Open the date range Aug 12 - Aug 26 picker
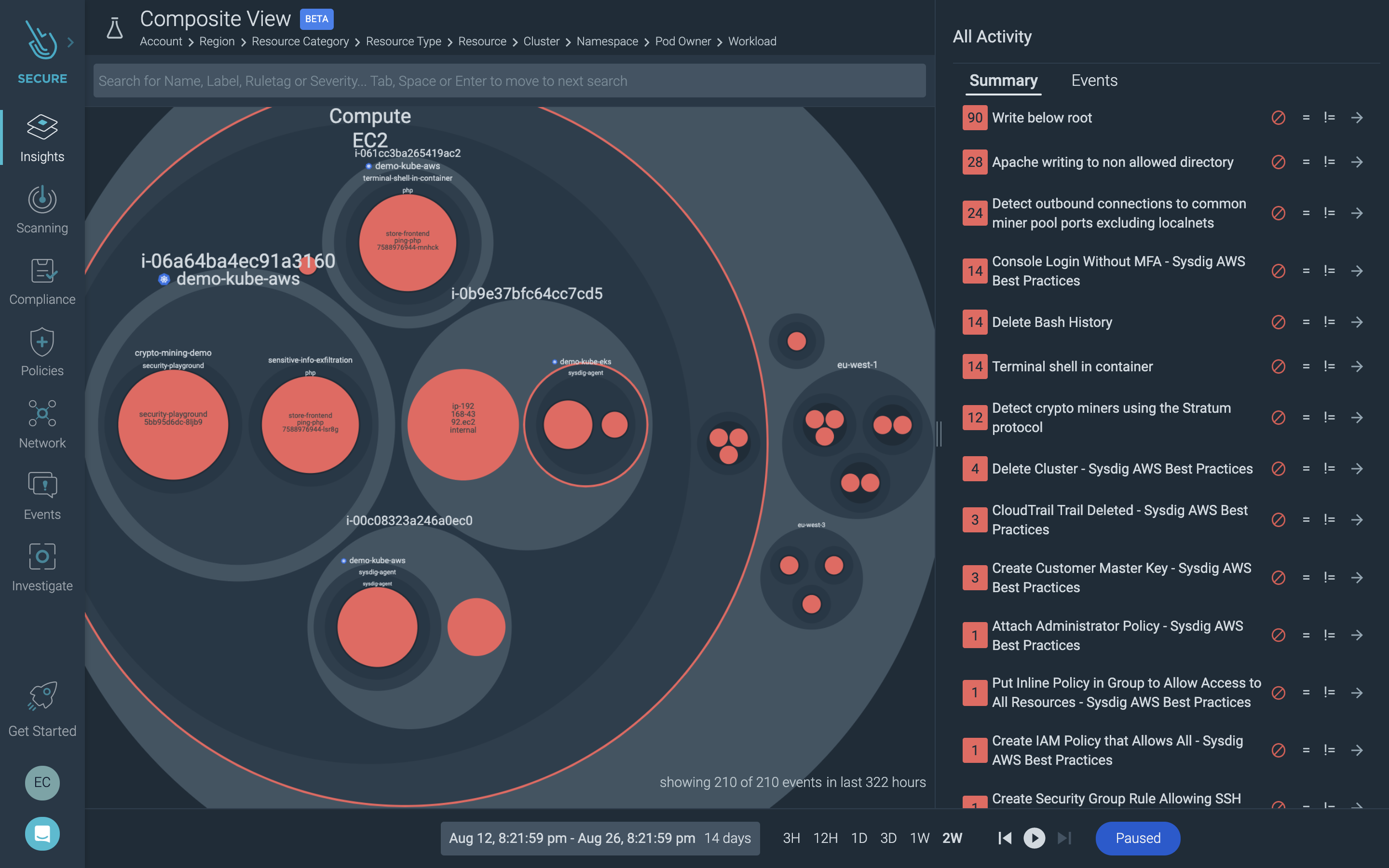The width and height of the screenshot is (1389, 868). (x=600, y=838)
